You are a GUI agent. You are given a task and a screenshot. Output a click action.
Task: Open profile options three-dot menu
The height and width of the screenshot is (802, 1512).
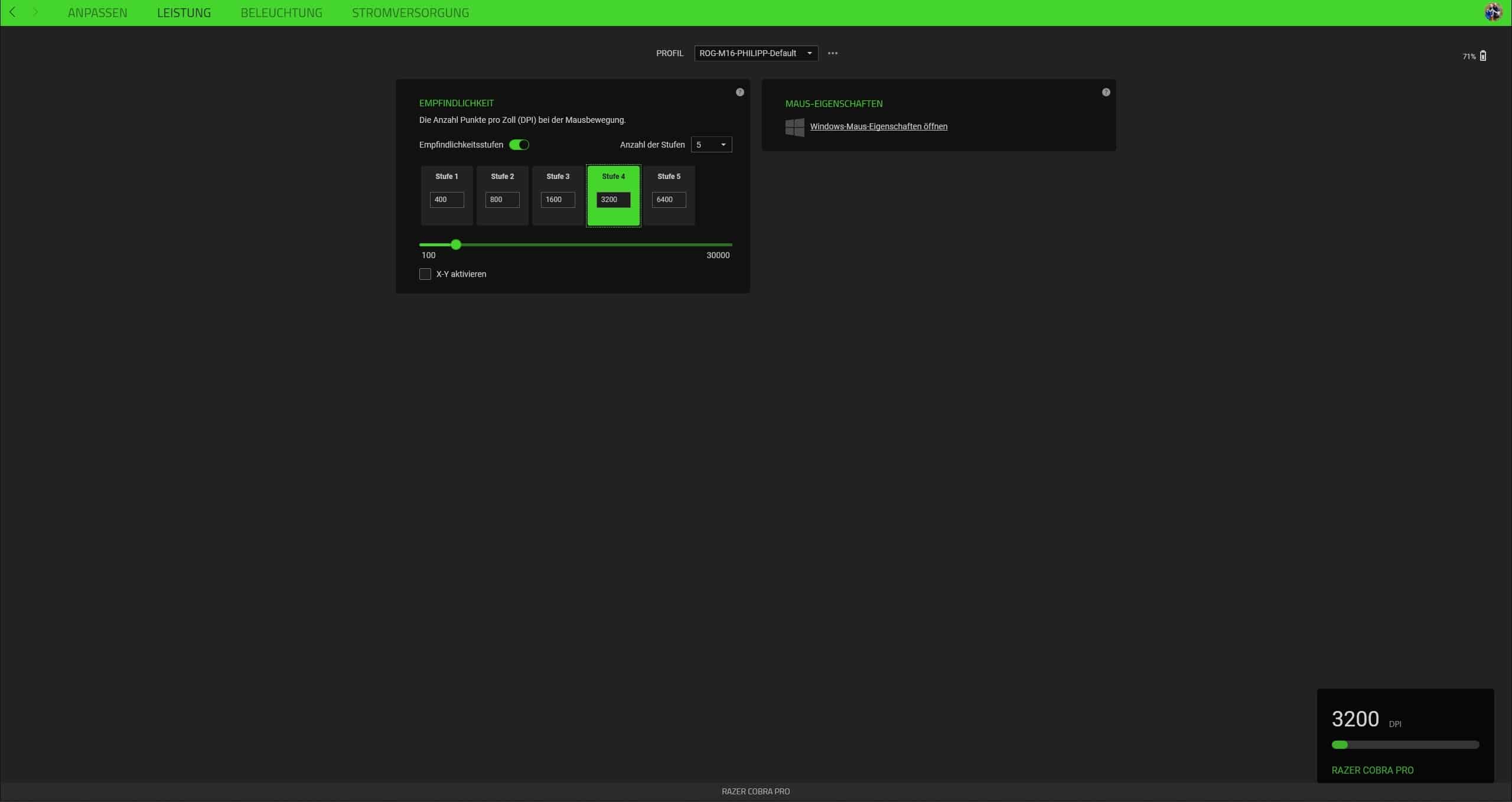click(833, 53)
